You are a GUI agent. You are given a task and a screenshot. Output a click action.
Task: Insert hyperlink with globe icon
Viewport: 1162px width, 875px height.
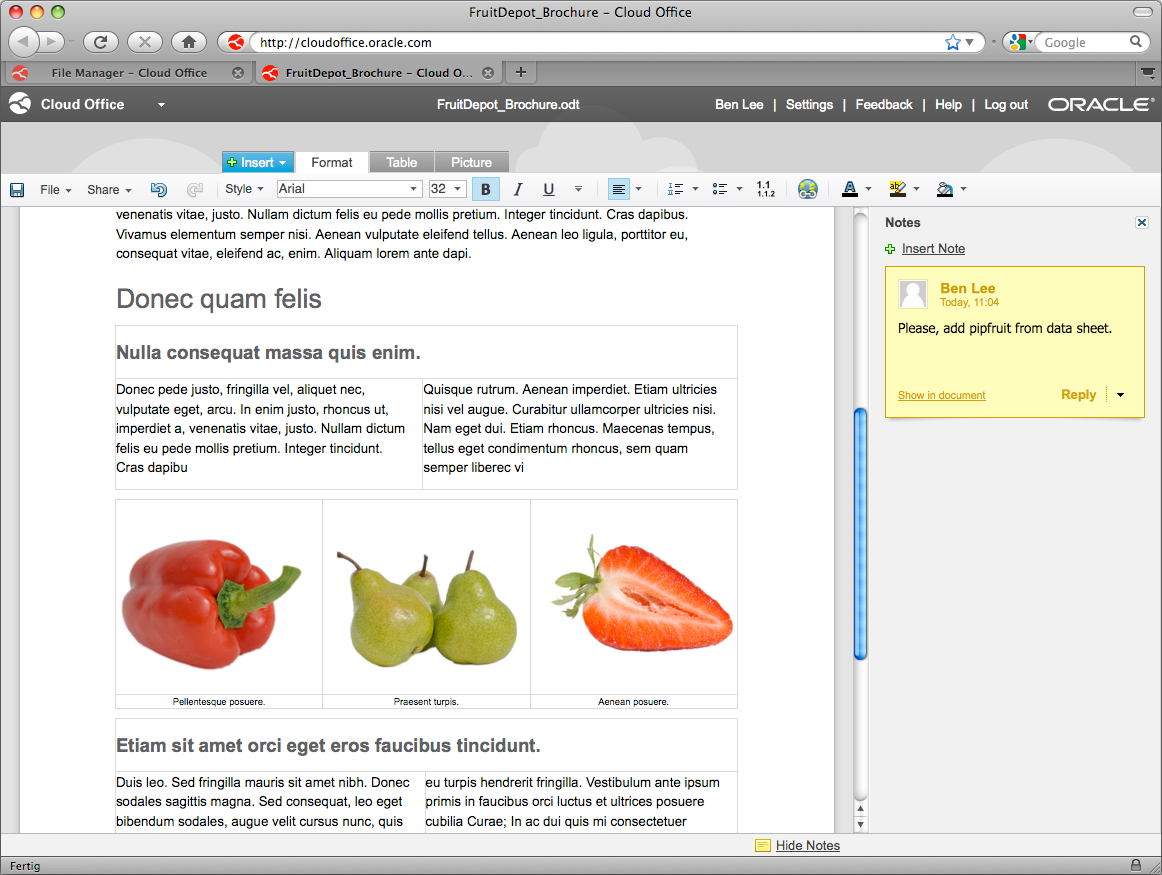pyautogui.click(x=808, y=190)
